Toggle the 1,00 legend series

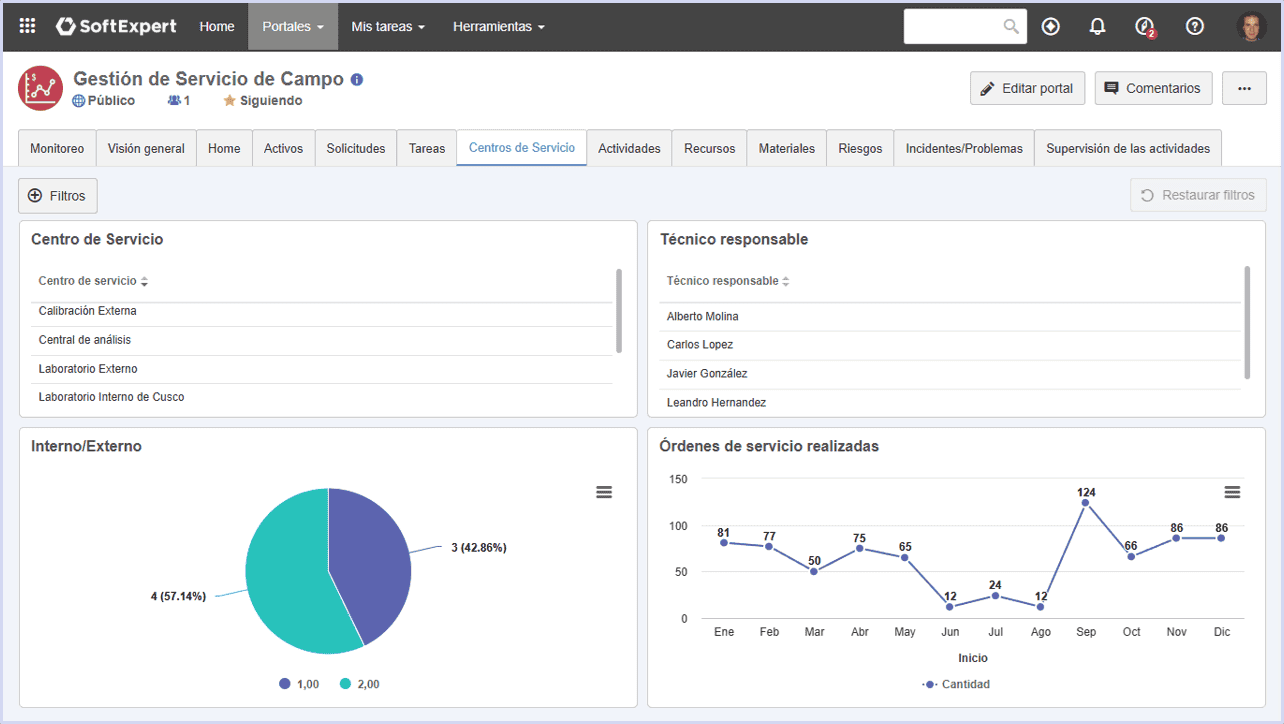pos(299,684)
